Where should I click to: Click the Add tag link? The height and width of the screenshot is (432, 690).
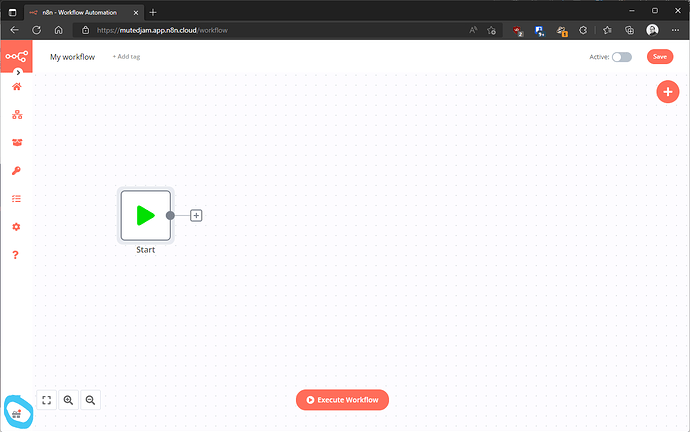pos(126,57)
